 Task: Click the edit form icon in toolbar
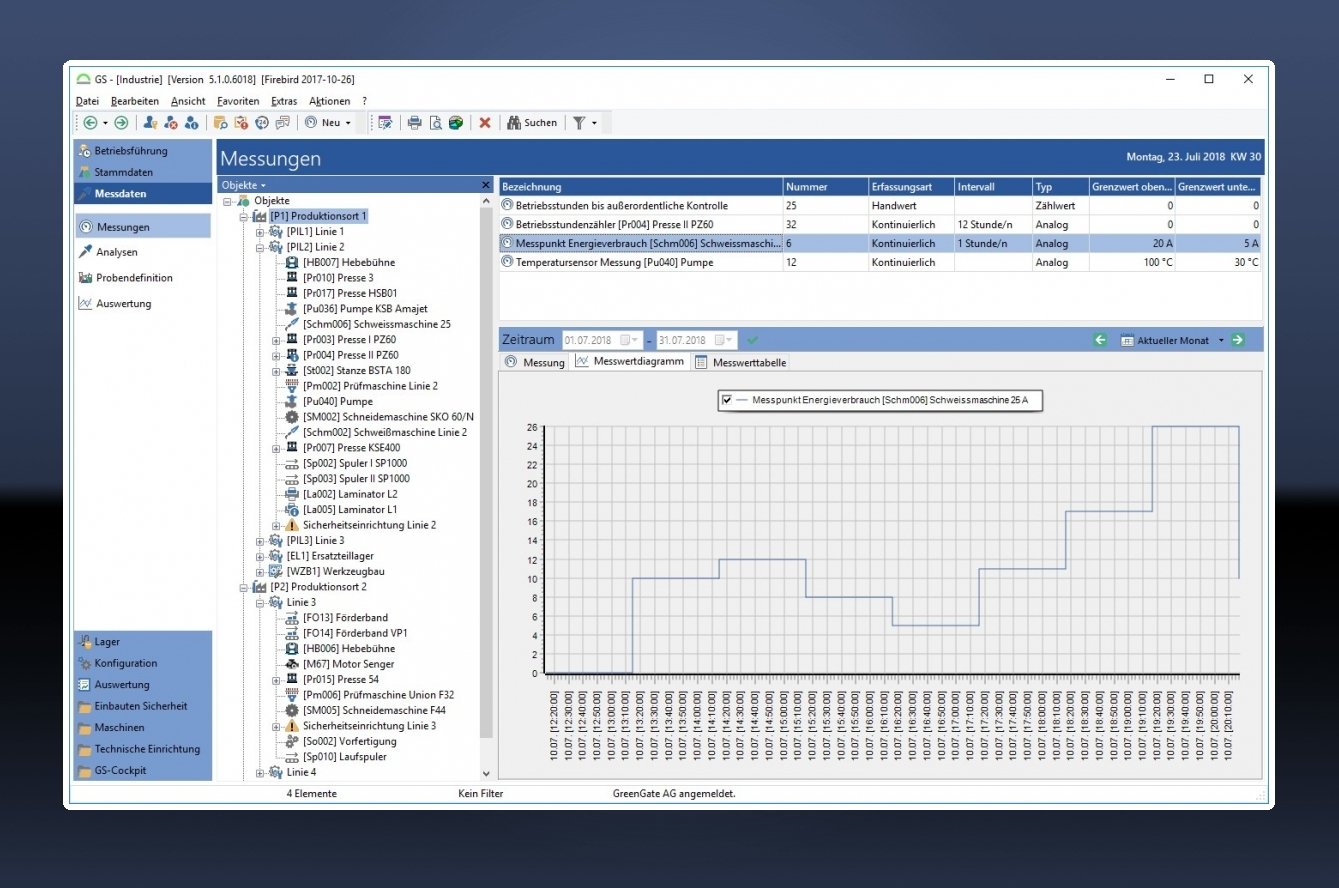(x=384, y=123)
